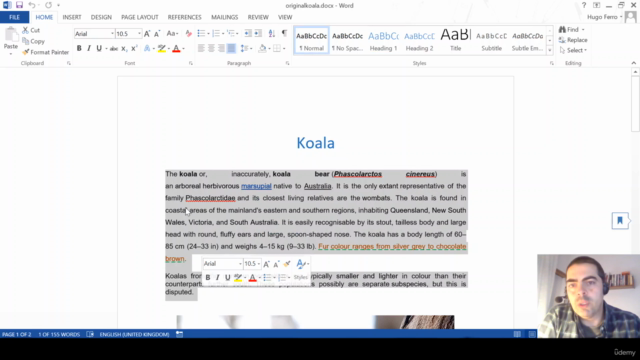Increase paragraph indent
Screen dimensions: 640x360
258,34
